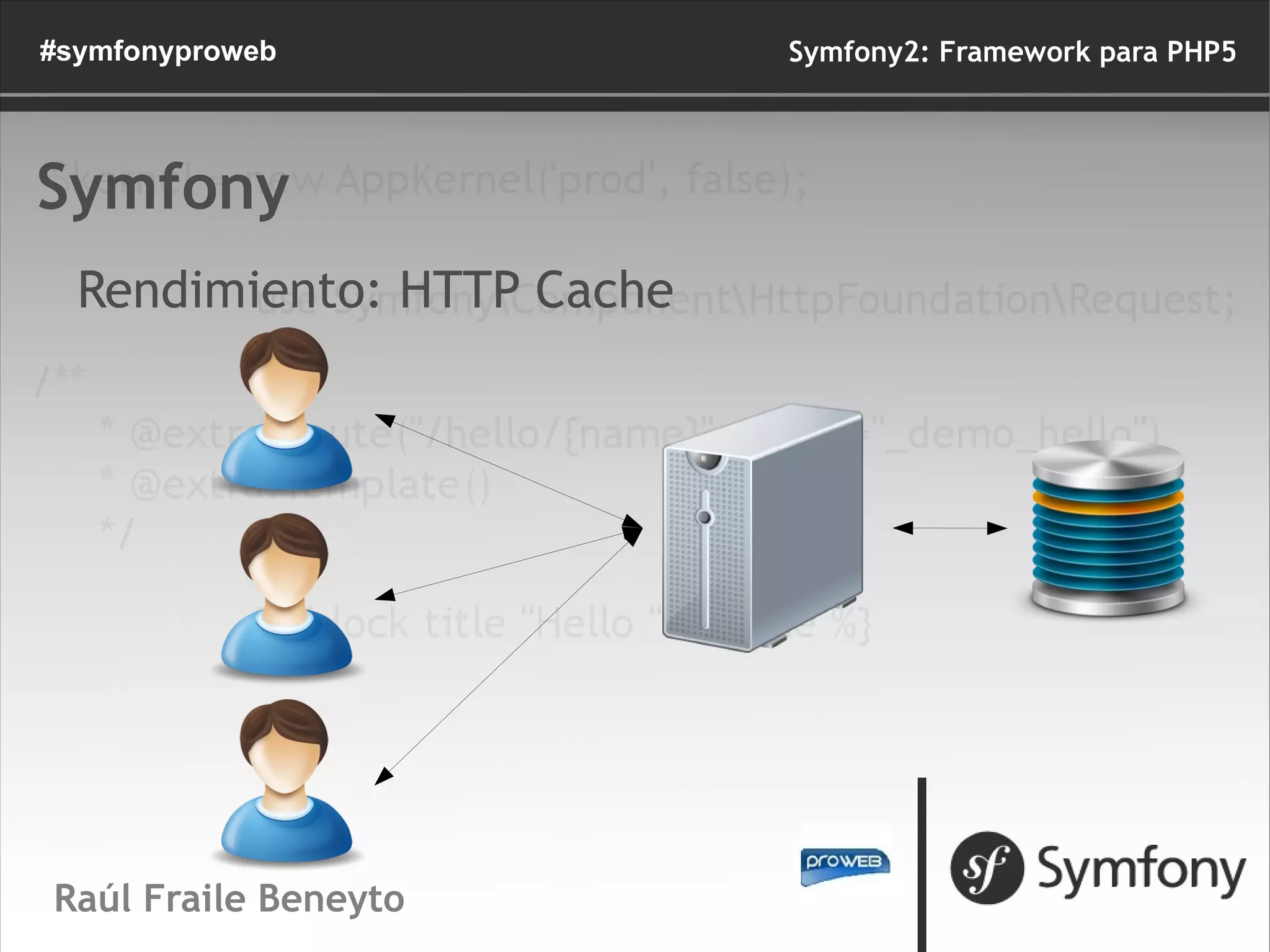Select the gray server tower icon
Image resolution: width=1270 pixels, height=952 pixels.
pos(763,527)
